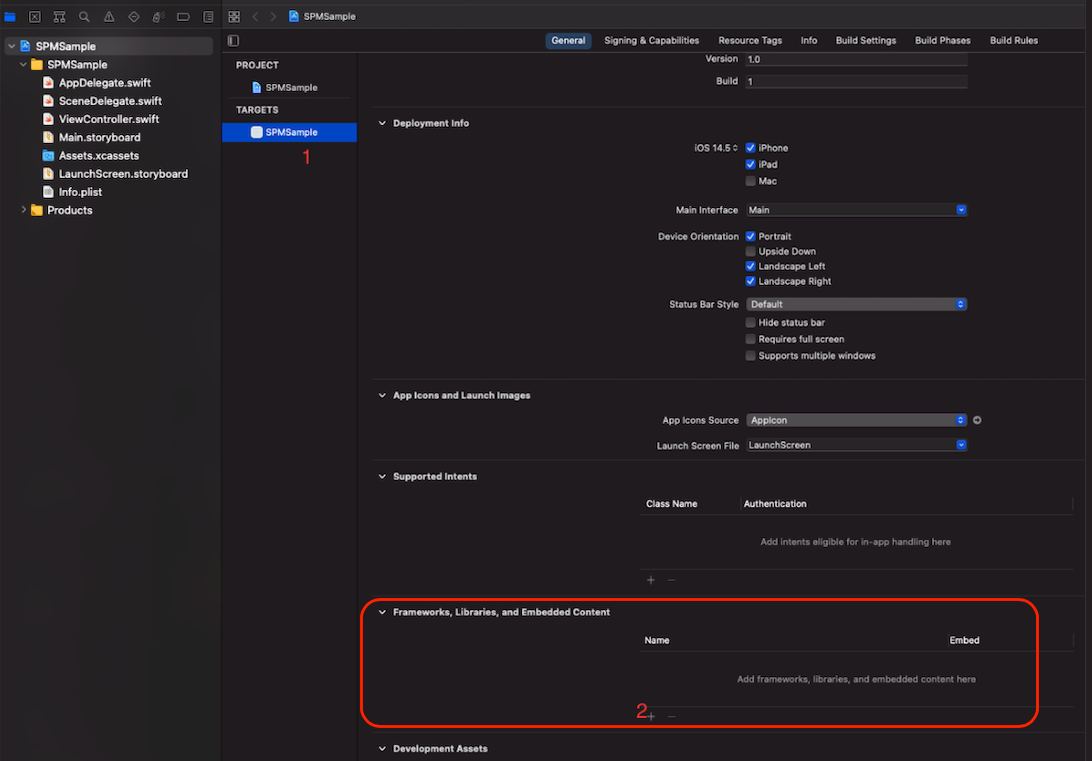Toggle Portrait orientation checkbox
The image size is (1092, 761).
click(750, 237)
